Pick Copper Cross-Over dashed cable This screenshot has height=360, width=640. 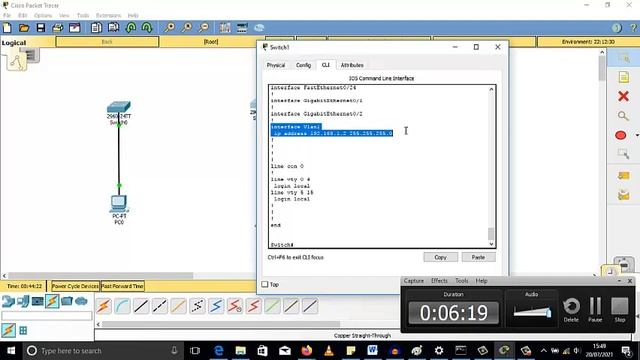pyautogui.click(x=160, y=306)
